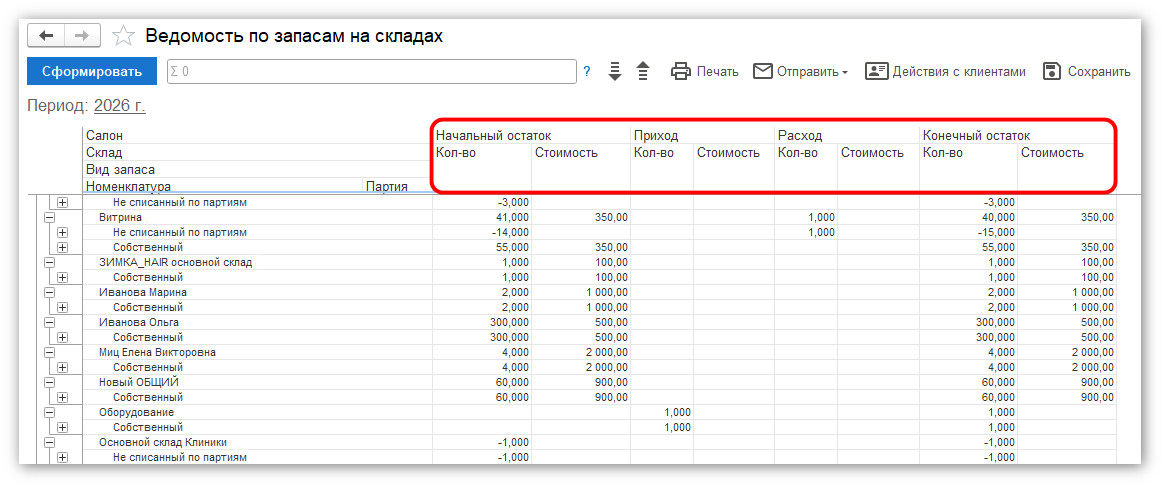Screen dimensions: 1161x484
Task: Collapse the Иванова Ольга group
Action: (50, 323)
